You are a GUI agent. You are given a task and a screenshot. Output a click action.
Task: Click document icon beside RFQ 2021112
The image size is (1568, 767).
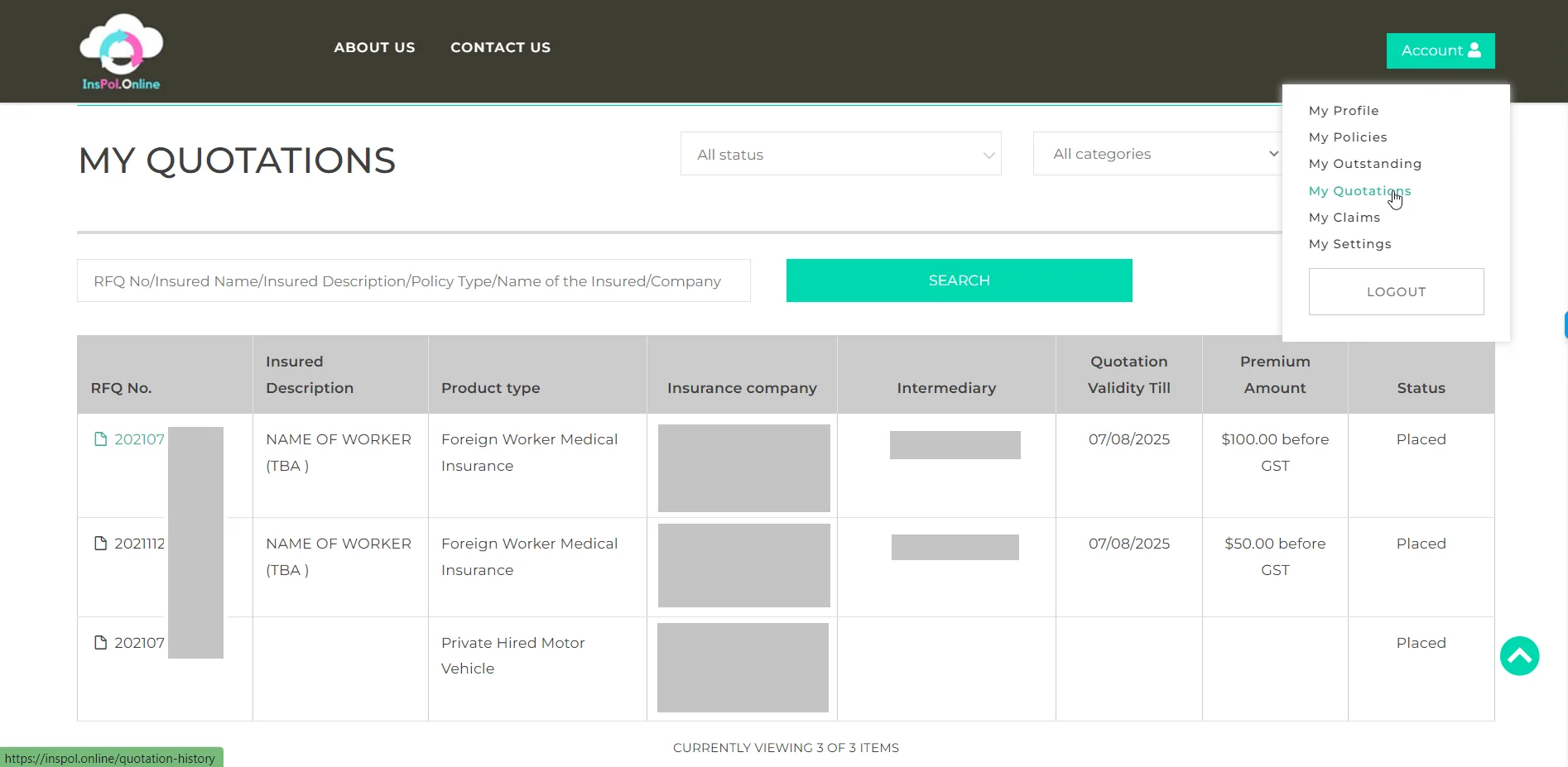[101, 544]
